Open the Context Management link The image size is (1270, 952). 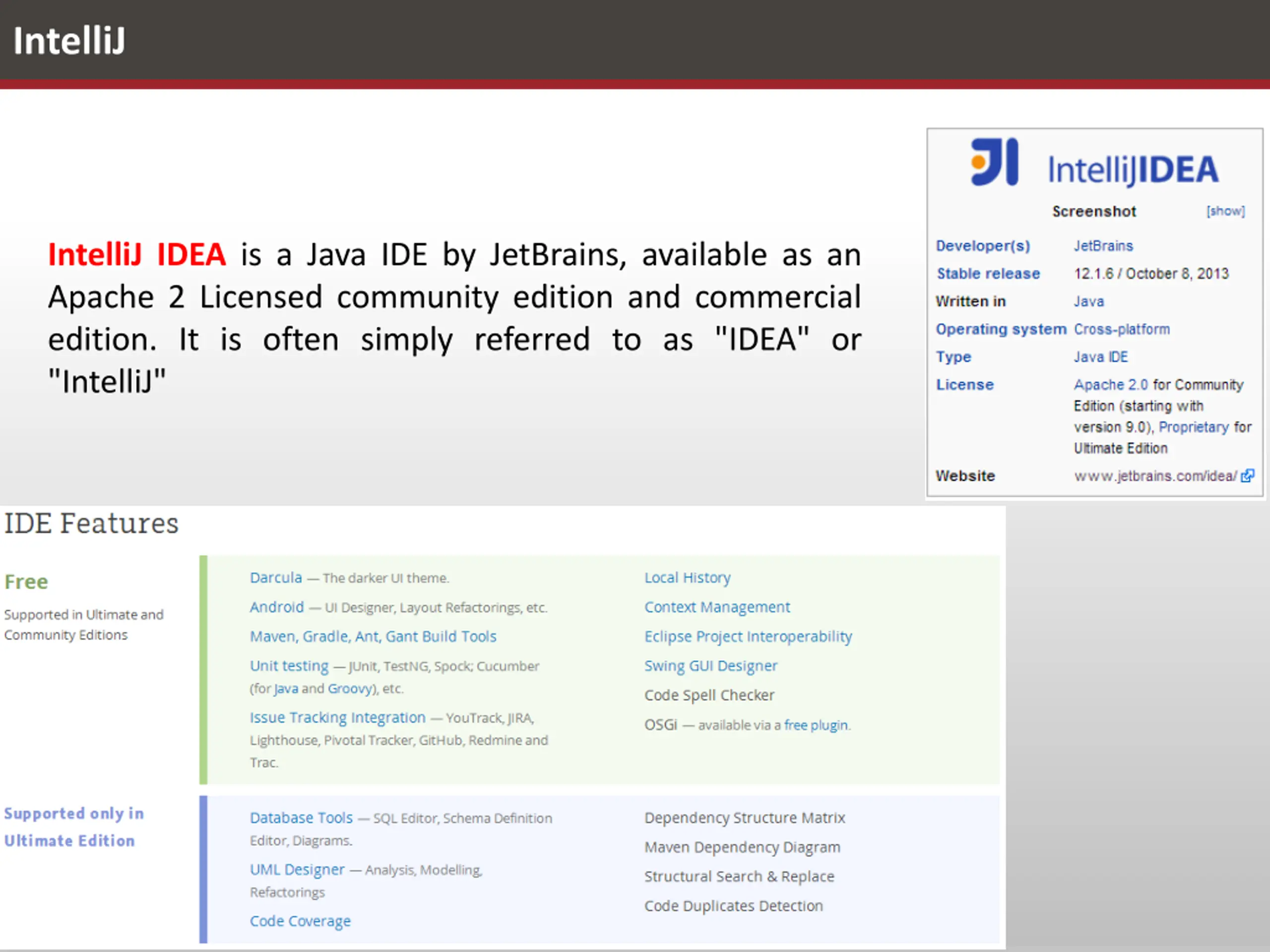[716, 606]
